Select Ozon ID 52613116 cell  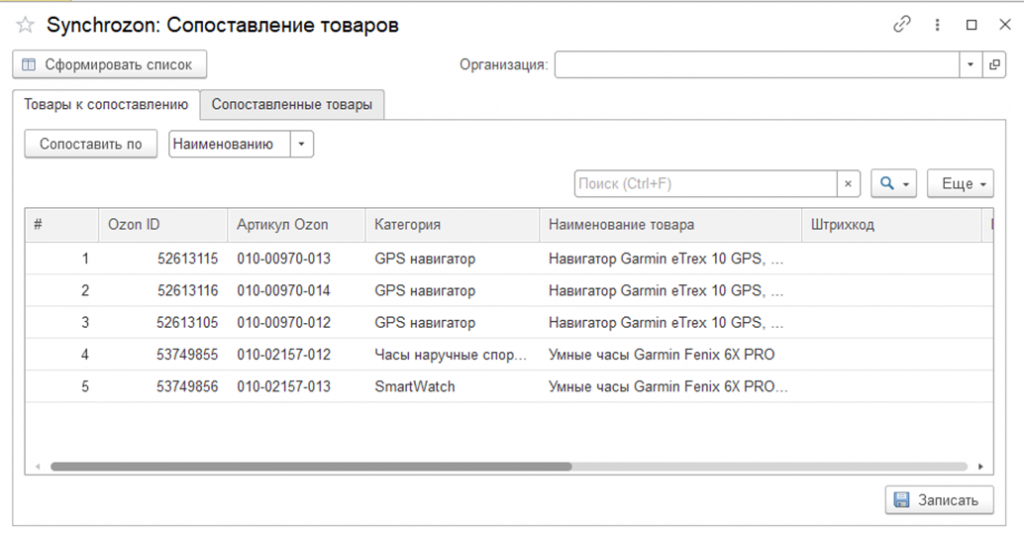(x=163, y=291)
